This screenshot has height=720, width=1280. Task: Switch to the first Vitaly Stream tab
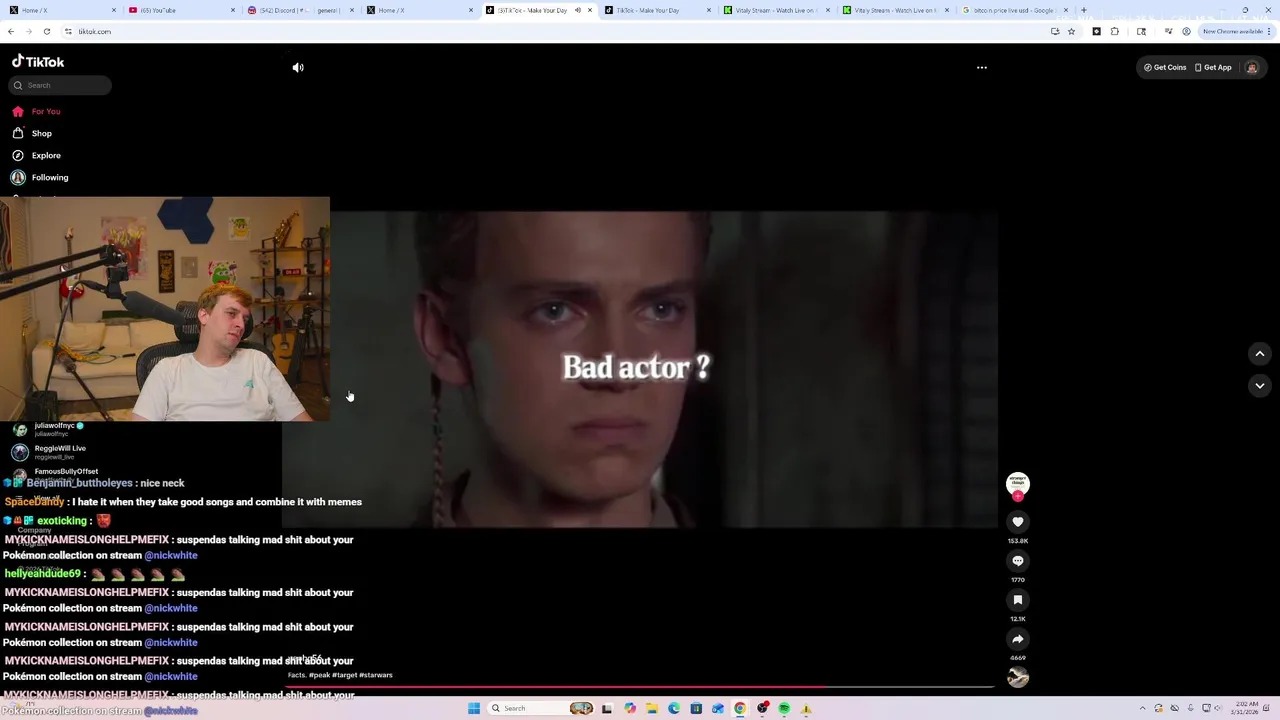777,10
